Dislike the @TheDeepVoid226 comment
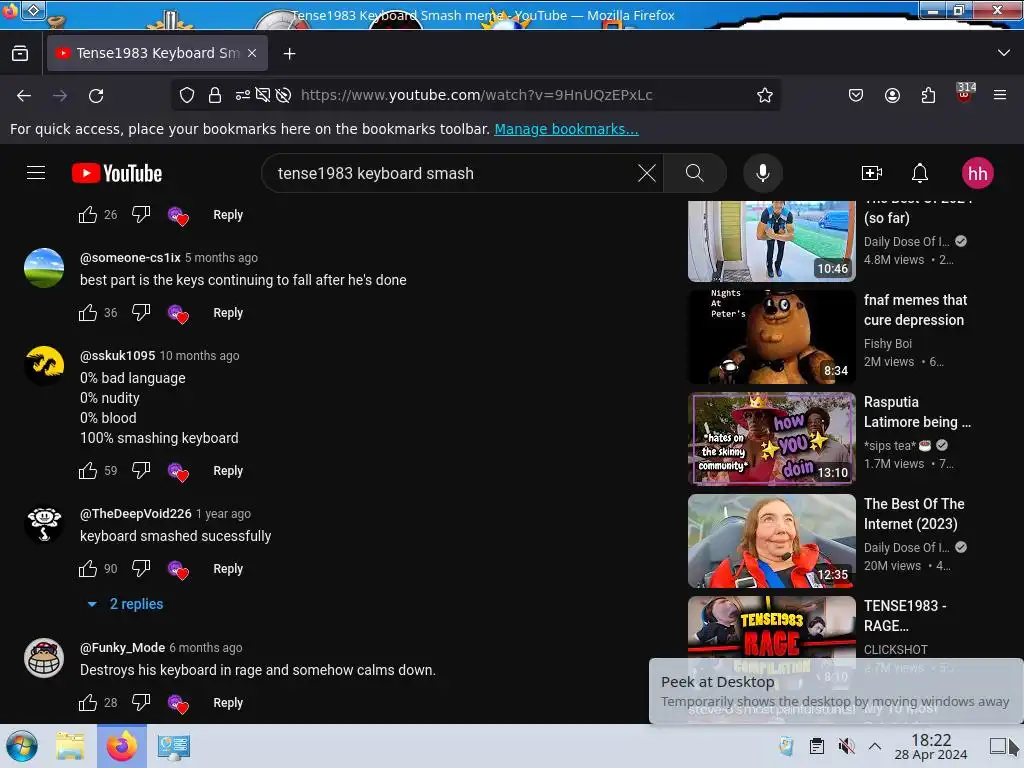1024x768 pixels. click(141, 569)
